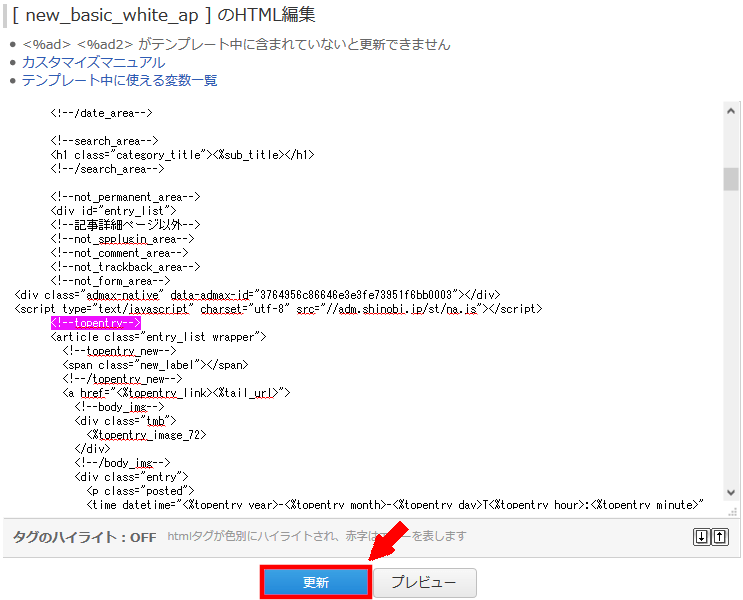
Task: Click the プレビュー preview button
Action: 425,582
